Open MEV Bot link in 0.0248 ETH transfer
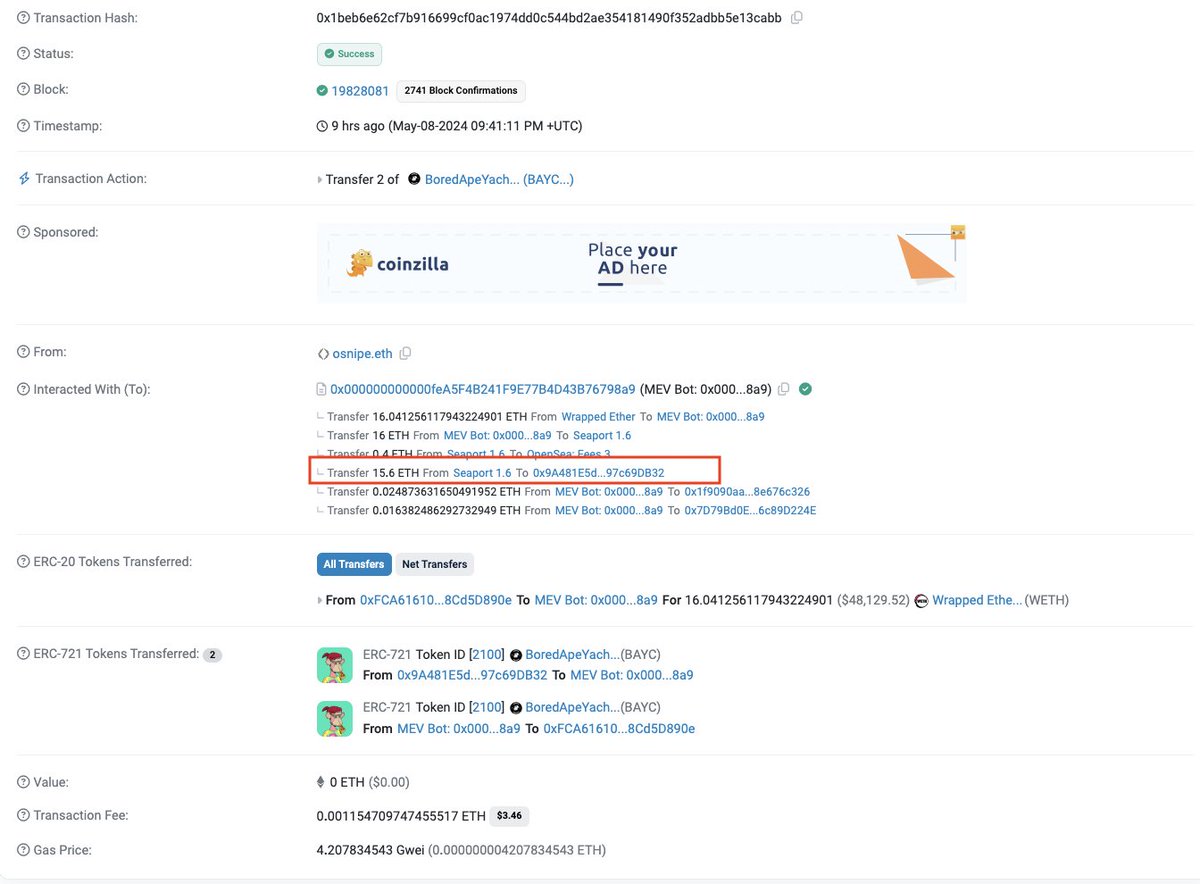The height and width of the screenshot is (884, 1200). click(x=609, y=491)
